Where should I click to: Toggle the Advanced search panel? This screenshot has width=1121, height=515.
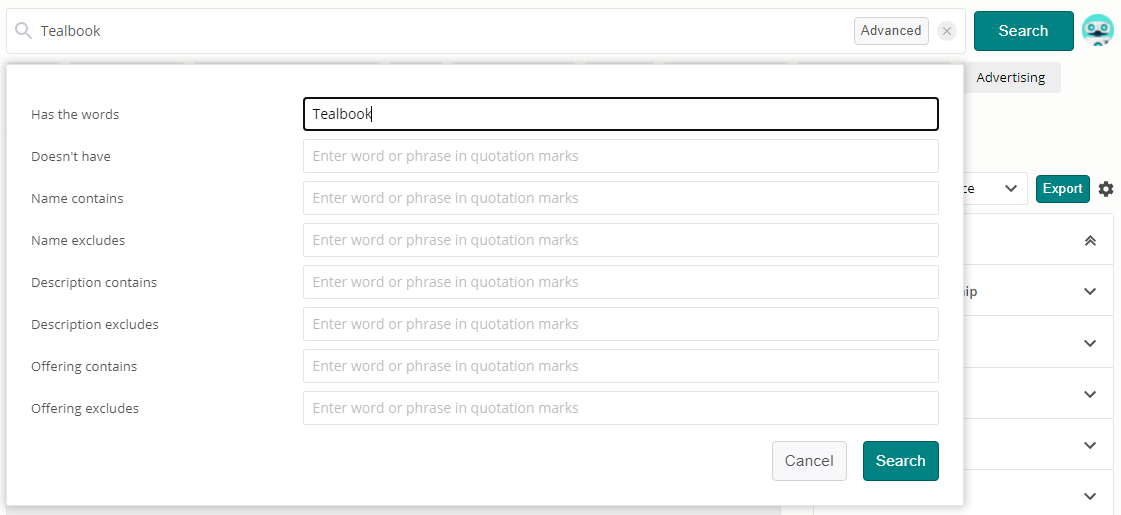[891, 31]
